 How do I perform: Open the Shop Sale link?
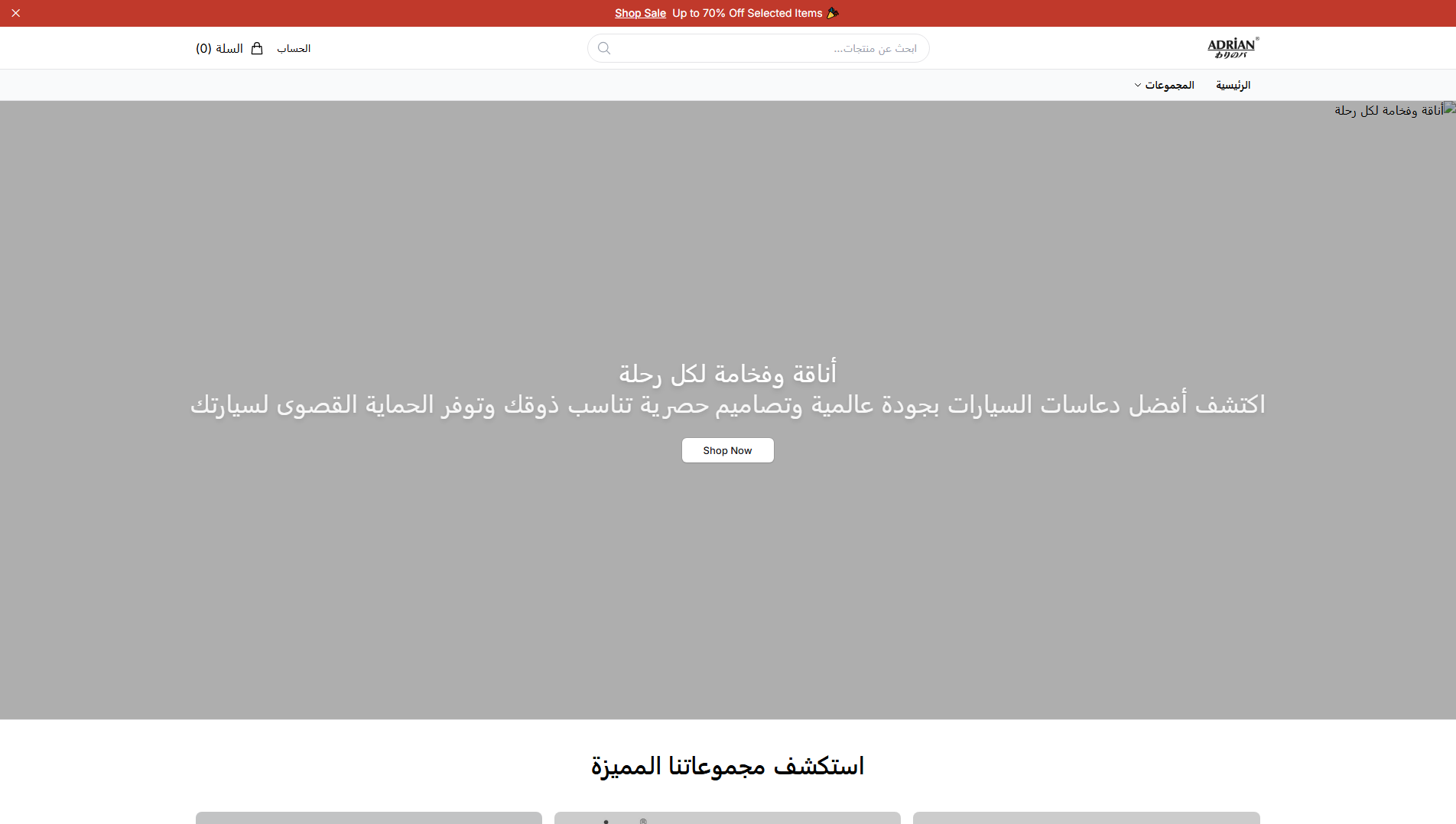pos(640,13)
